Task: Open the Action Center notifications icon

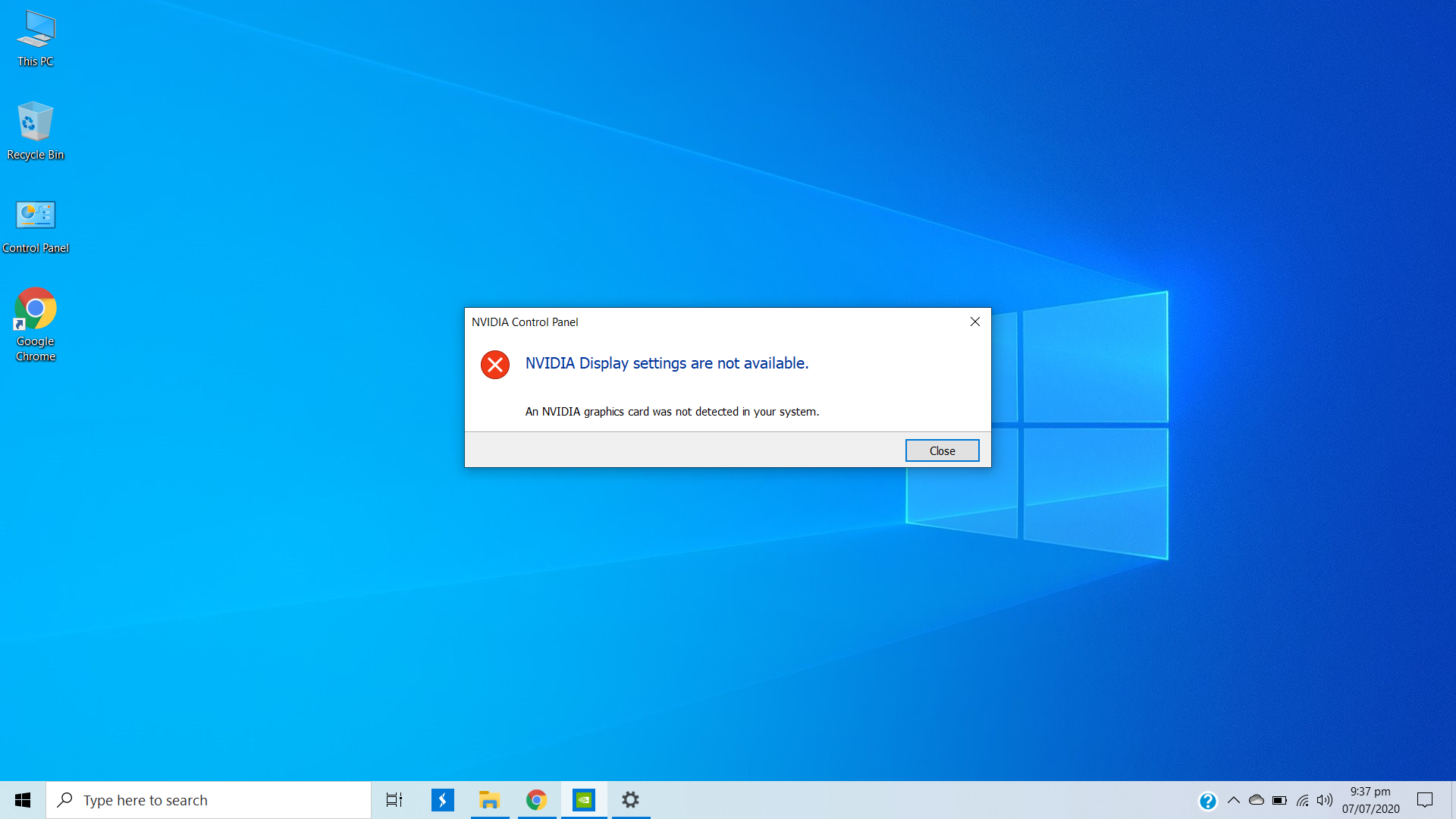Action: click(x=1425, y=800)
